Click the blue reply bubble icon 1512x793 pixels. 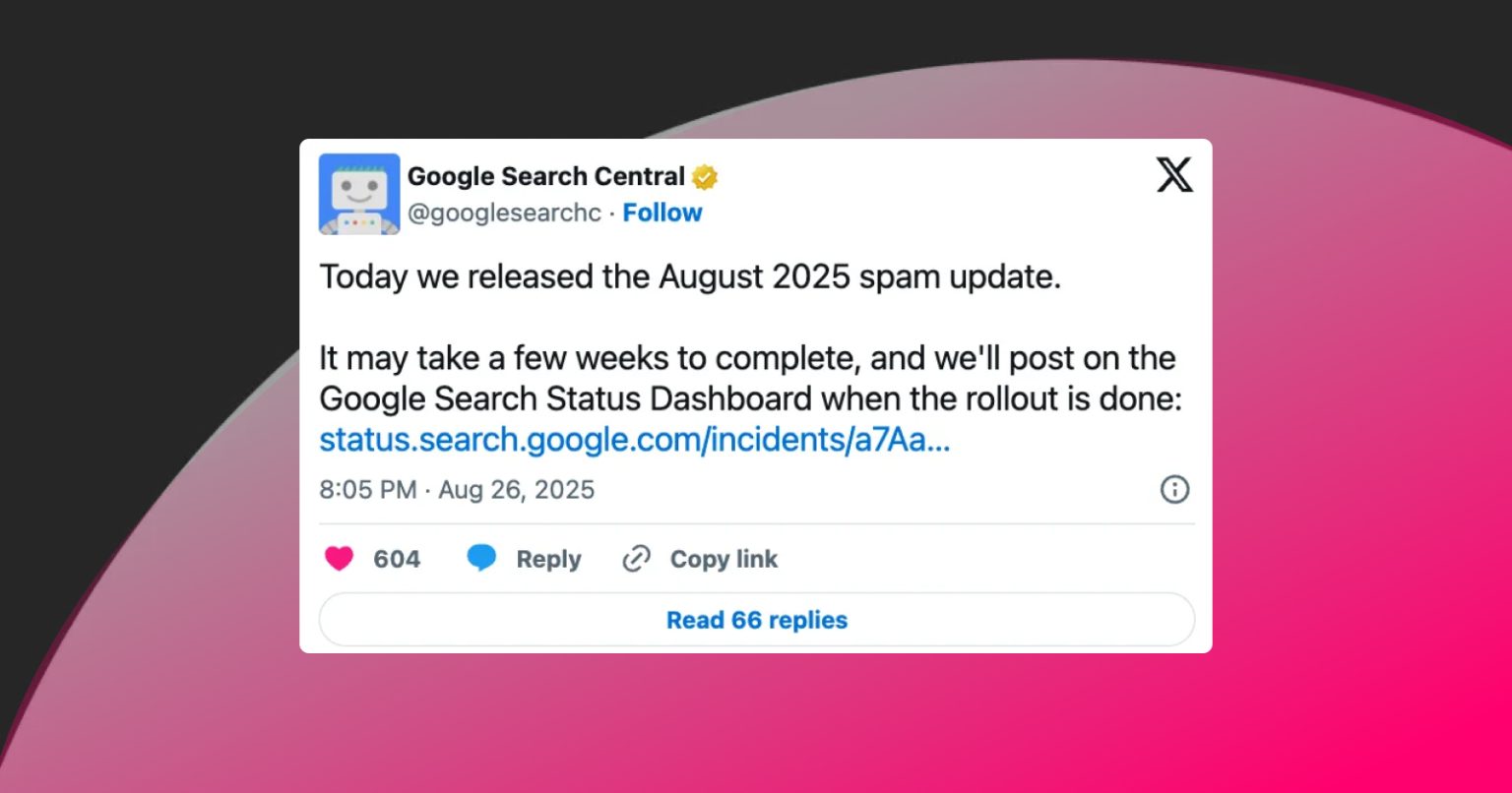pos(481,559)
